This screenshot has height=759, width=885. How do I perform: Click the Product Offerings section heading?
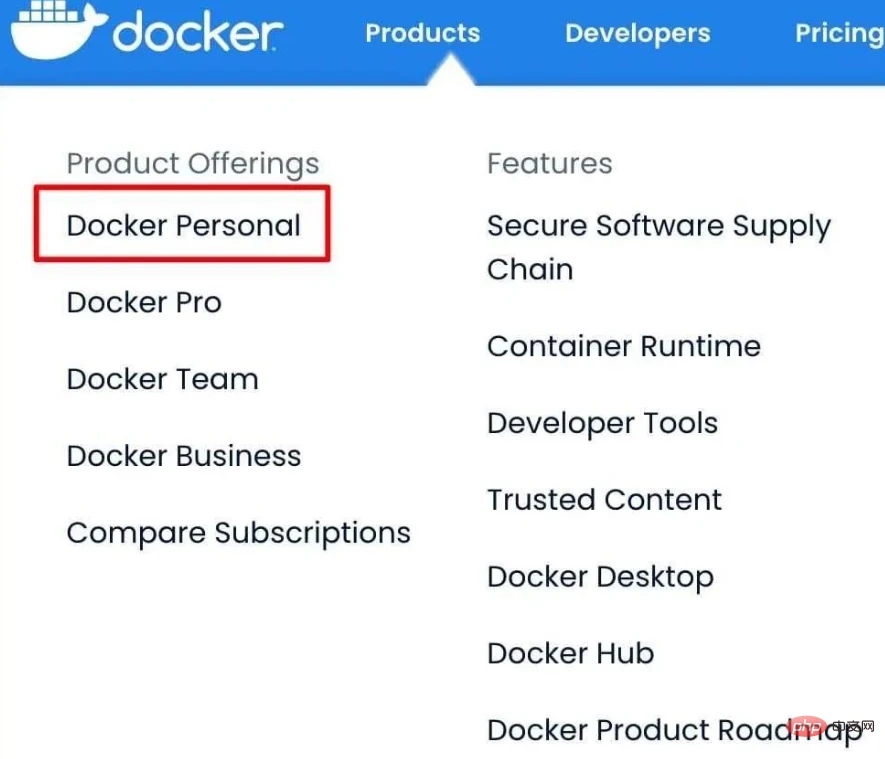(x=193, y=165)
